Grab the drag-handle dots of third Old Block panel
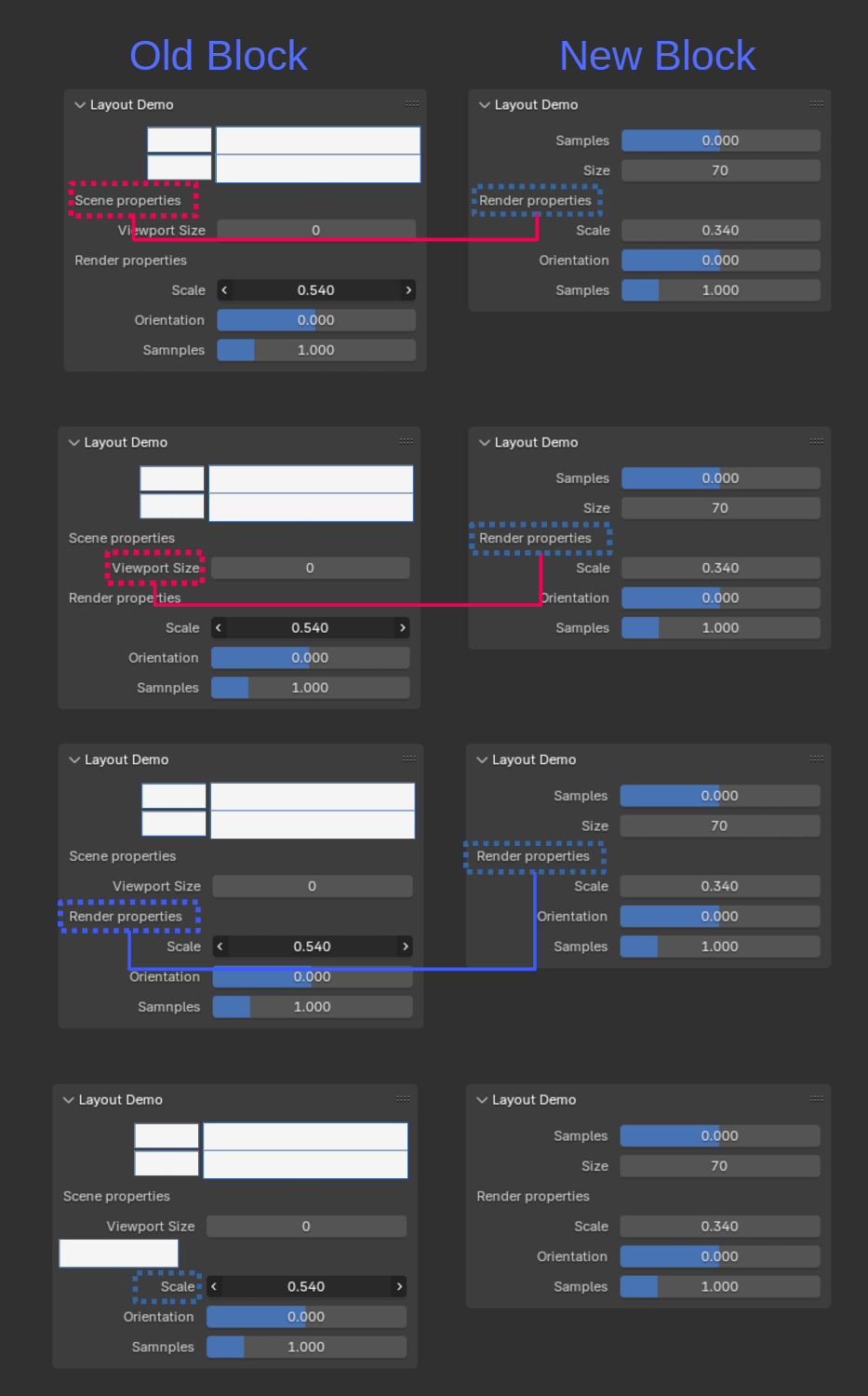Viewport: 868px width, 1396px height. coord(409,758)
